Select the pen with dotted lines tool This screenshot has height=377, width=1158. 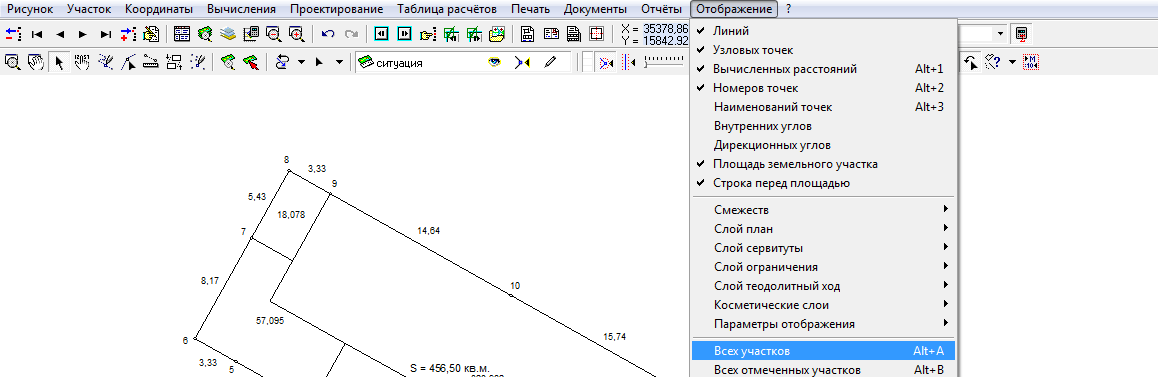pyautogui.click(x=105, y=63)
